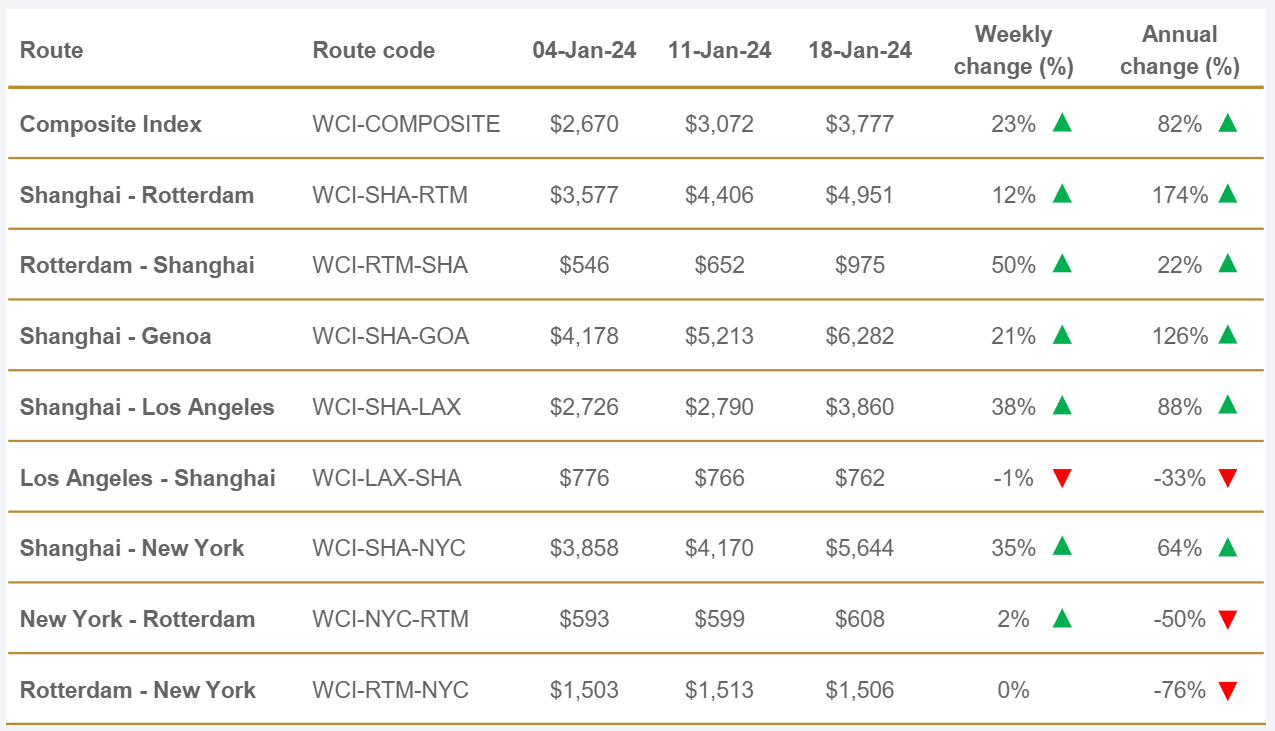Click the green arrow for Shanghai - New York weekly change

click(x=1062, y=547)
